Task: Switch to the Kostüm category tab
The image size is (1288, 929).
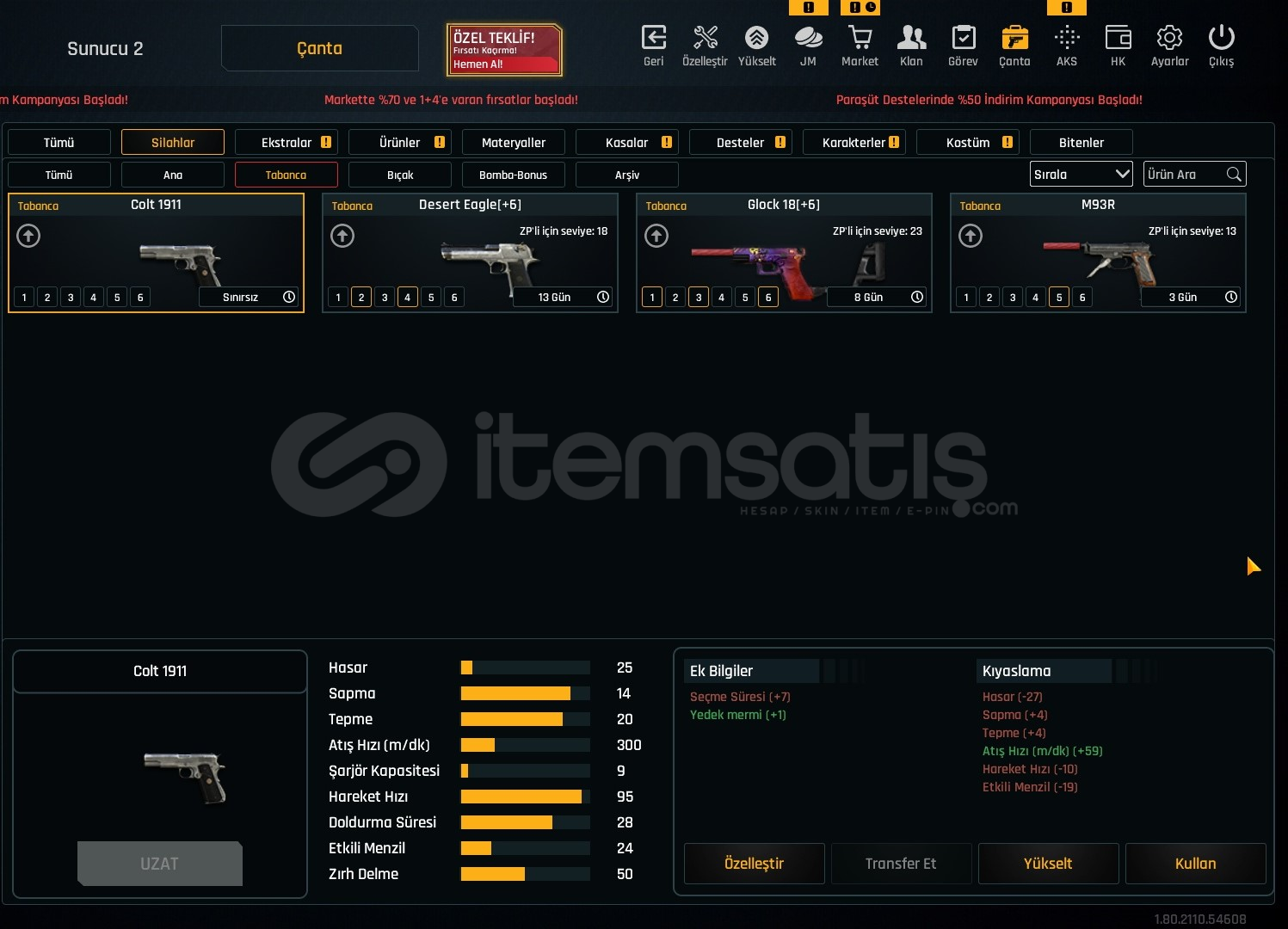Action: coord(968,143)
